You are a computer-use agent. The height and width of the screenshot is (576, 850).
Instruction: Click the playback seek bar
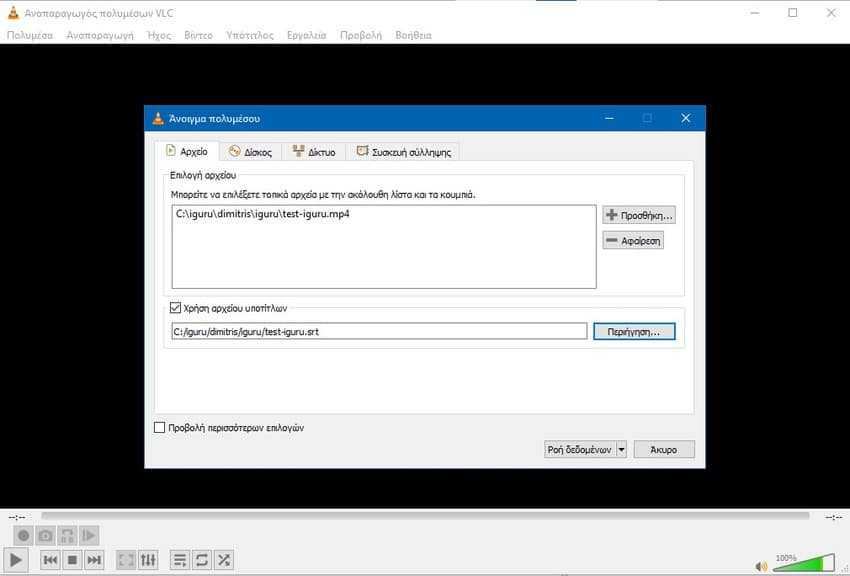(425, 515)
